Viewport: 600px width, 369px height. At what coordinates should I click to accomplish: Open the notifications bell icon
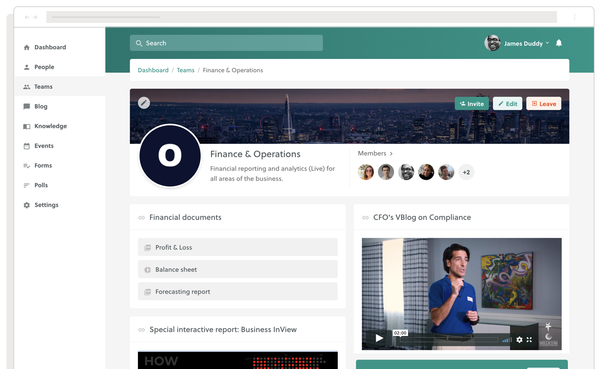[x=559, y=43]
